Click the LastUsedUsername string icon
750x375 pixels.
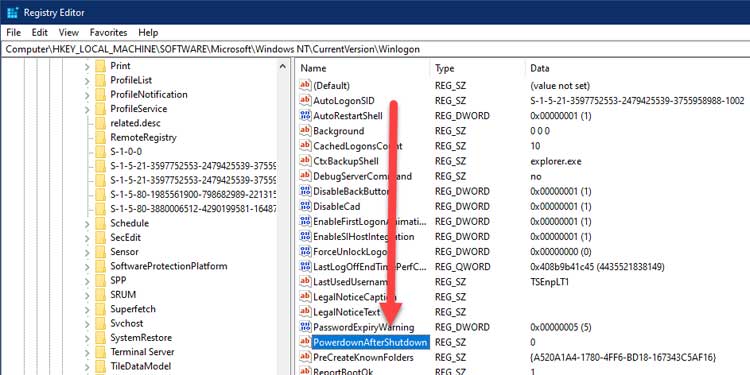(305, 282)
